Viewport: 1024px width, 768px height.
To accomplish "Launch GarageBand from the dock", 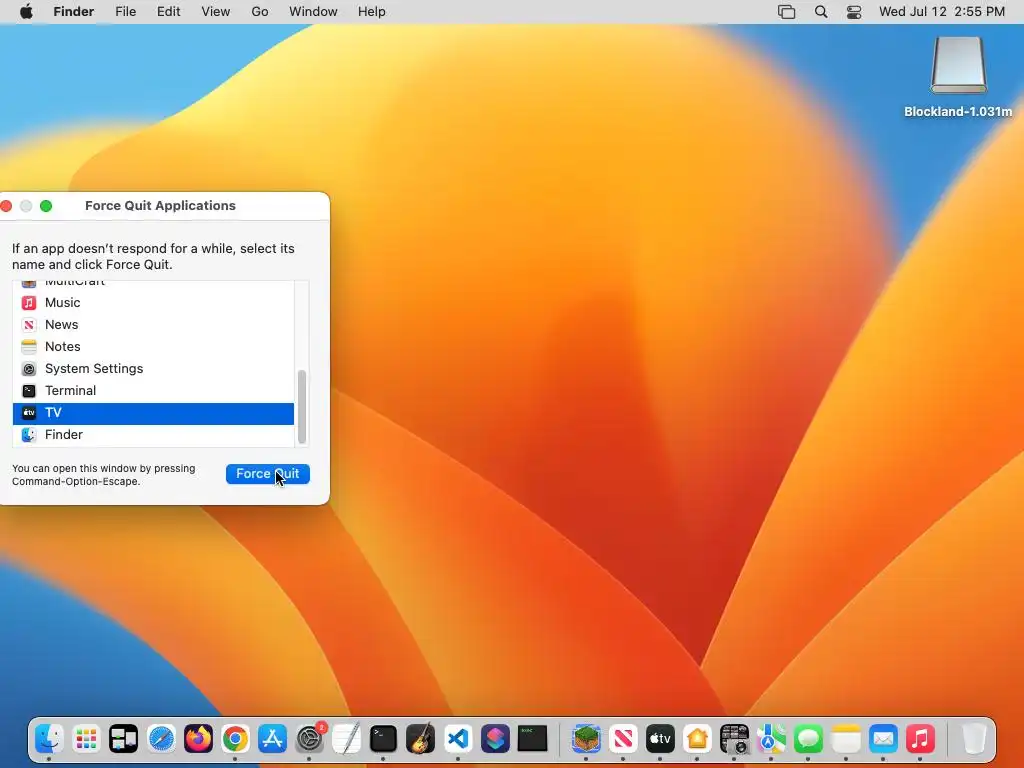I will (x=421, y=739).
